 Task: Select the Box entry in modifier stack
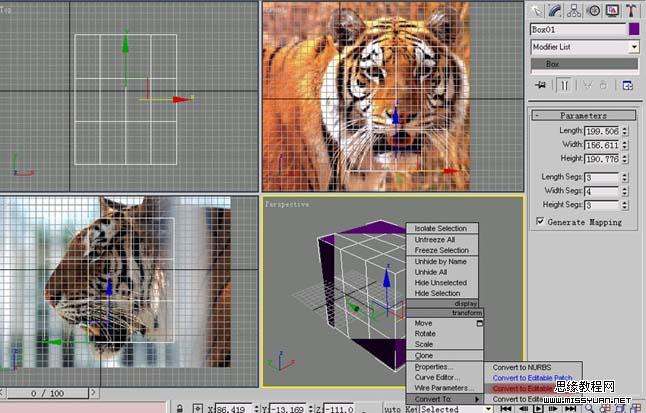584,64
